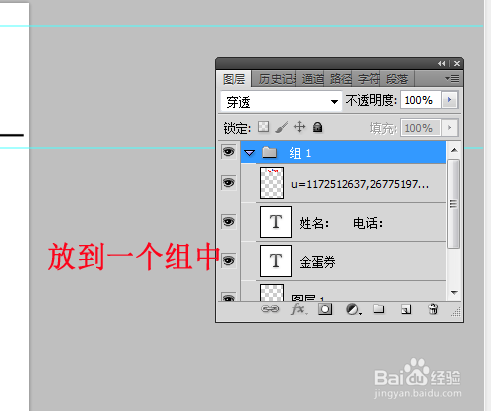The width and height of the screenshot is (491, 411).
Task: Lock image pixels brush icon
Action: tap(282, 127)
